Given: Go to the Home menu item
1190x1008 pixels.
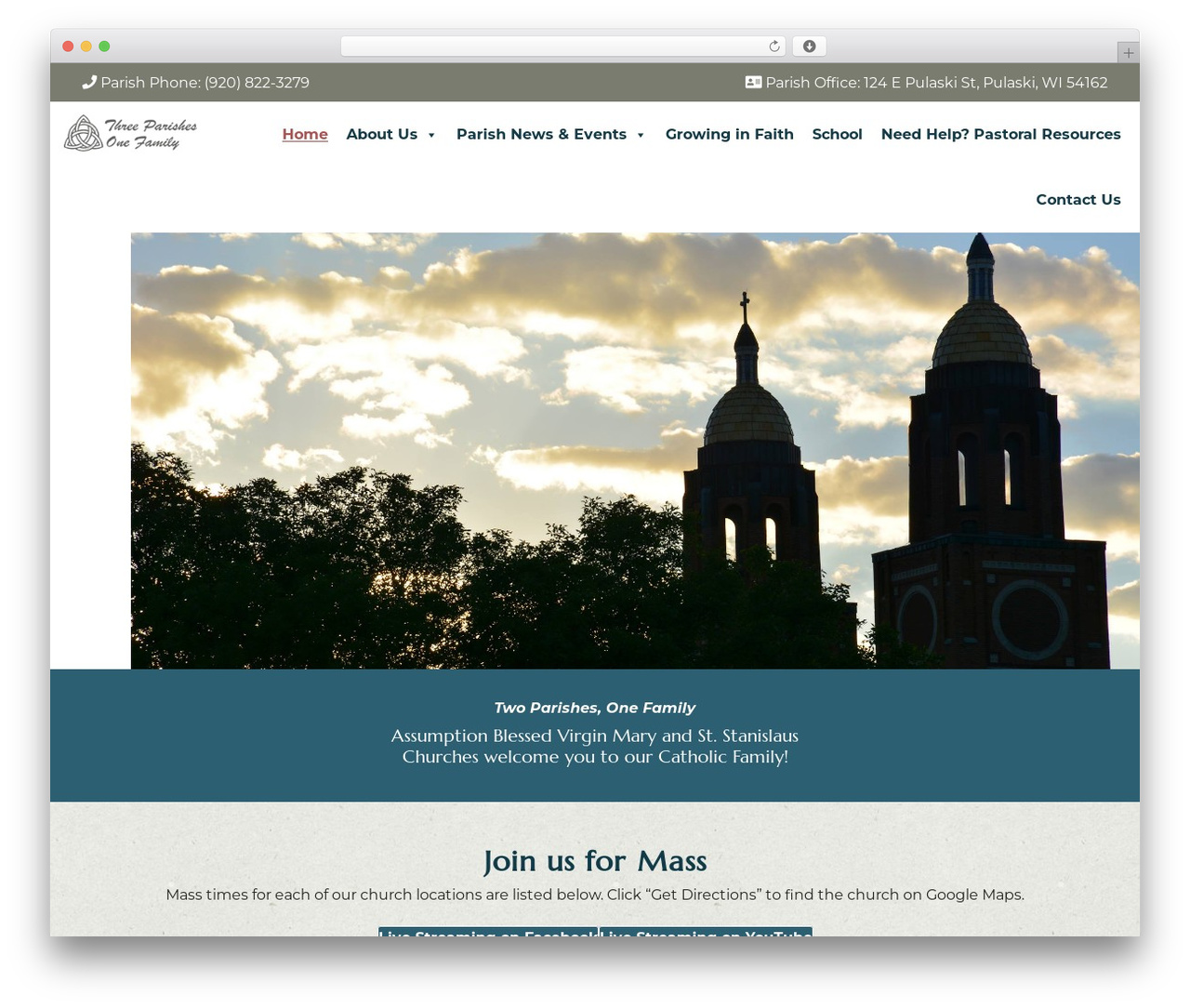Looking at the screenshot, I should 305,134.
